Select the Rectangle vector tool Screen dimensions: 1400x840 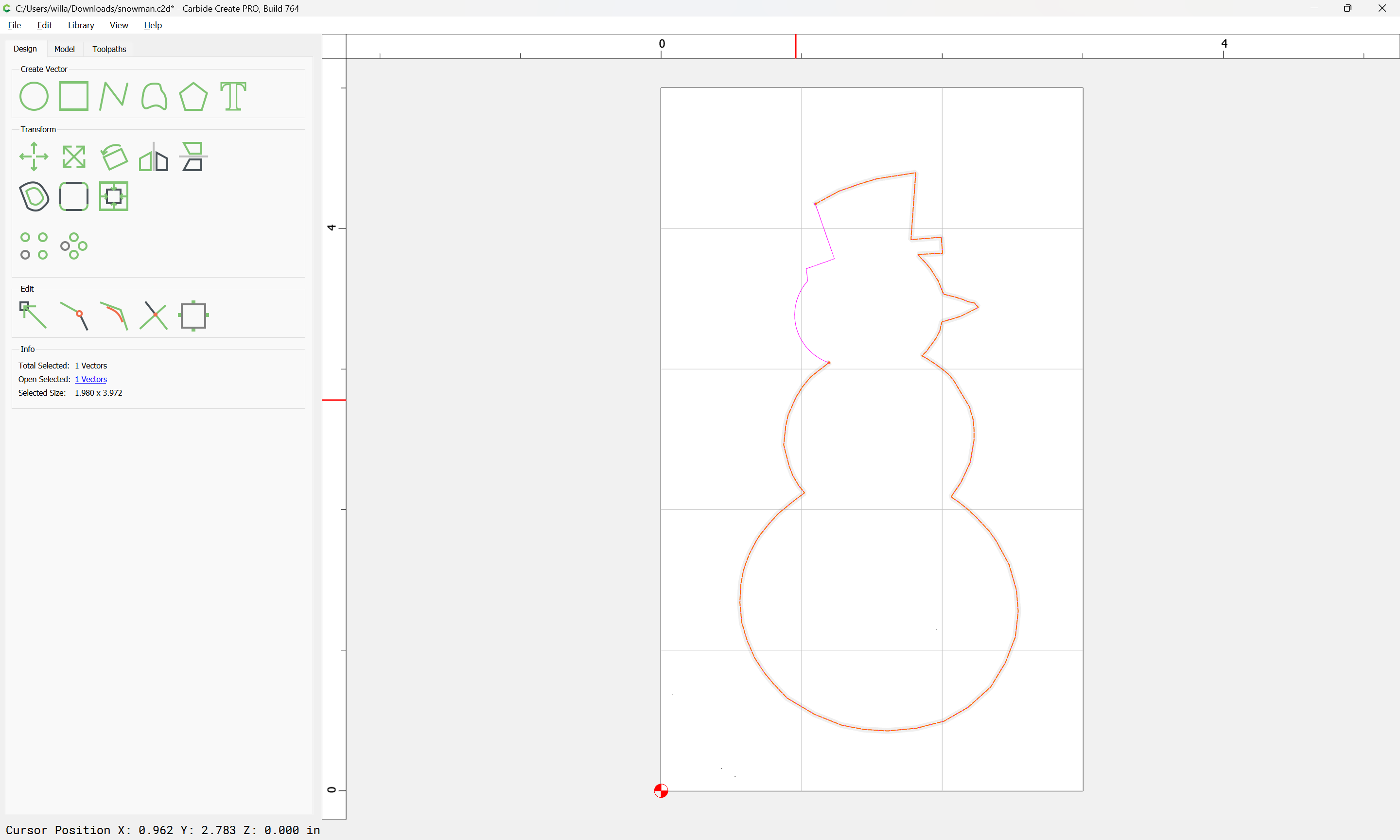(73, 96)
